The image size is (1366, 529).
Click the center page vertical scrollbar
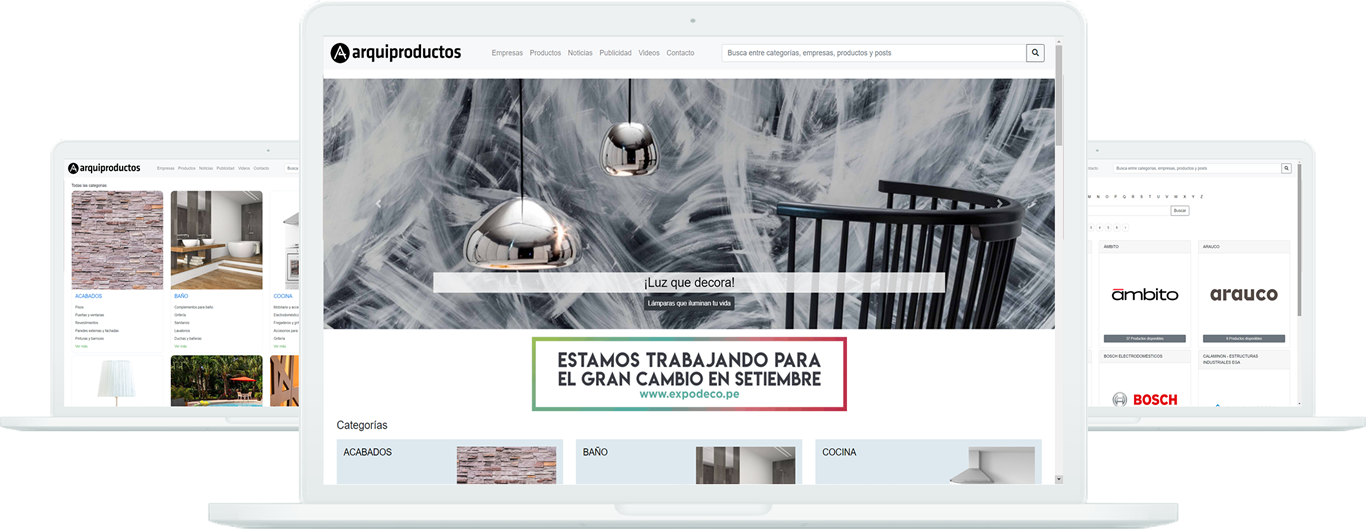(1059, 100)
